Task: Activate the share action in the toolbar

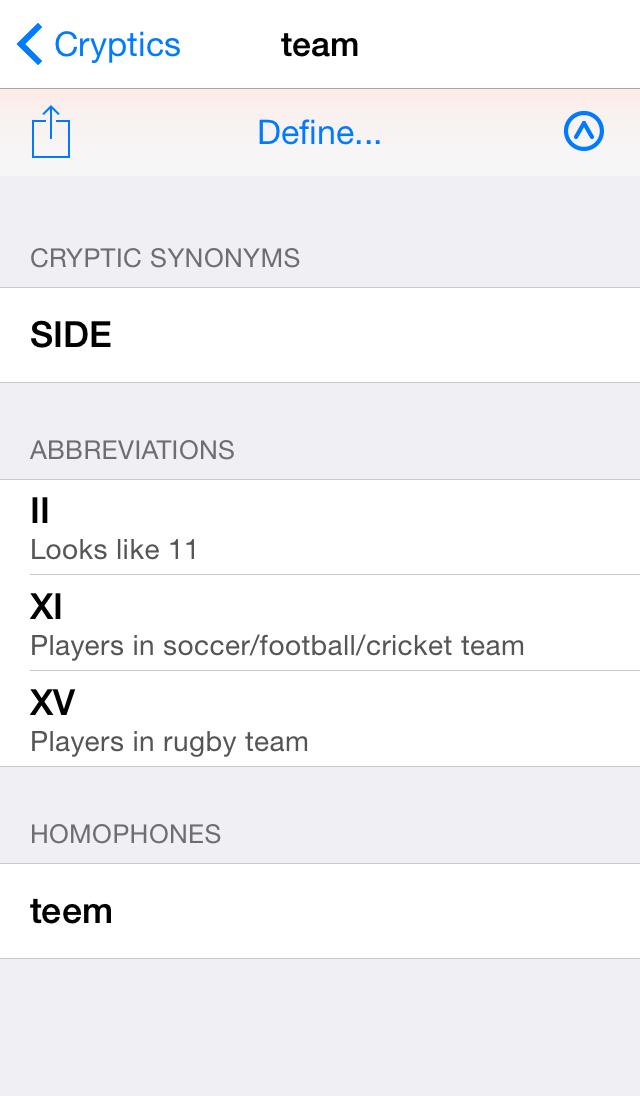Action: pos(49,131)
